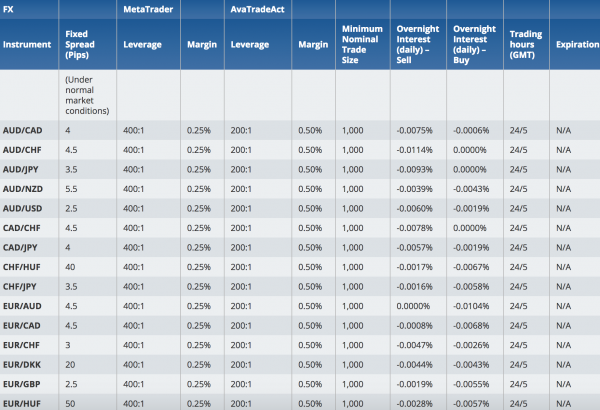Click the -0.0104% buy interest for EUR/AUD
The width and height of the screenshot is (600, 410).
click(x=471, y=306)
